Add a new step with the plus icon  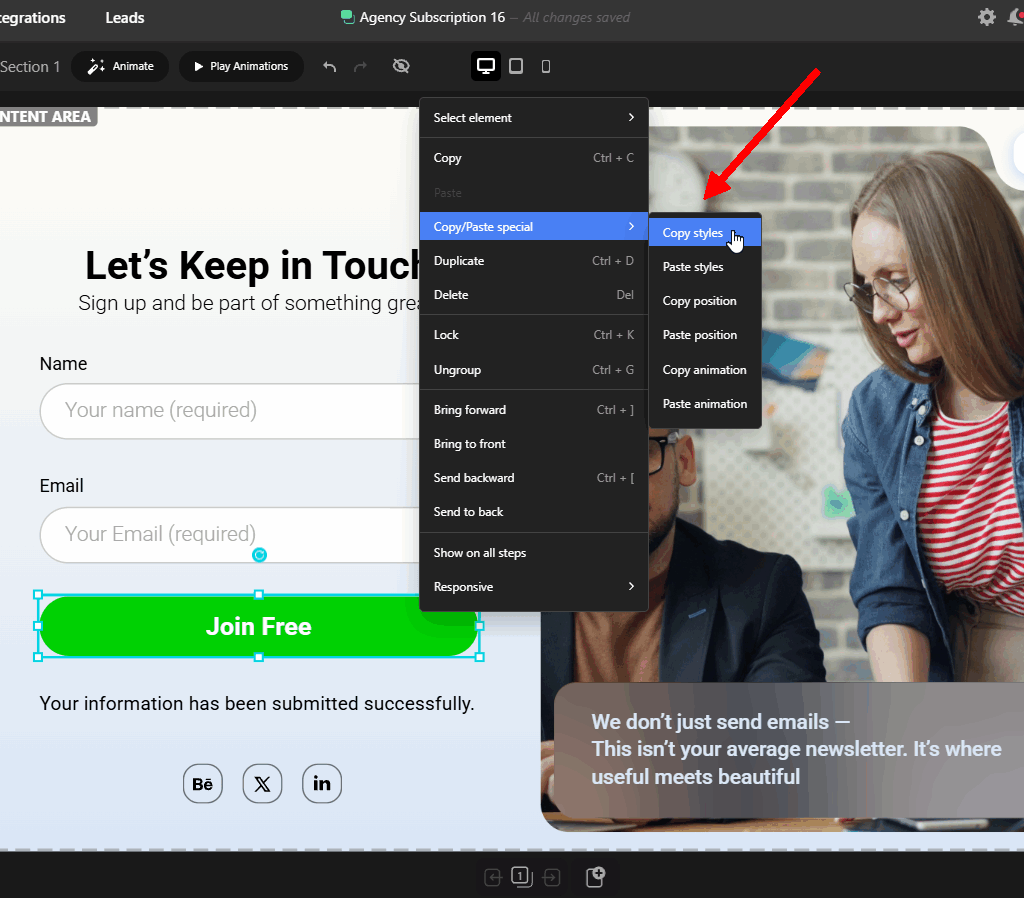[595, 876]
